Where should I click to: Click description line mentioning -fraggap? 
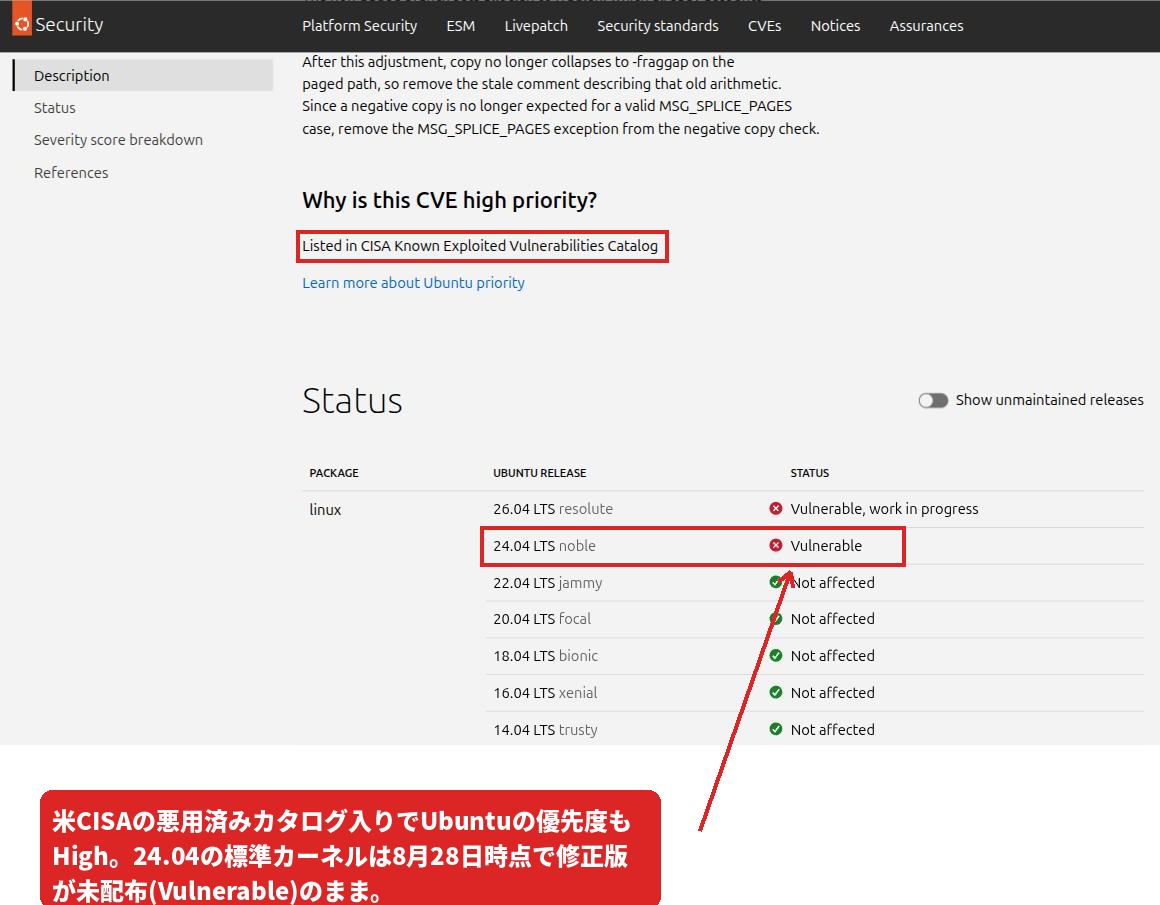point(518,62)
